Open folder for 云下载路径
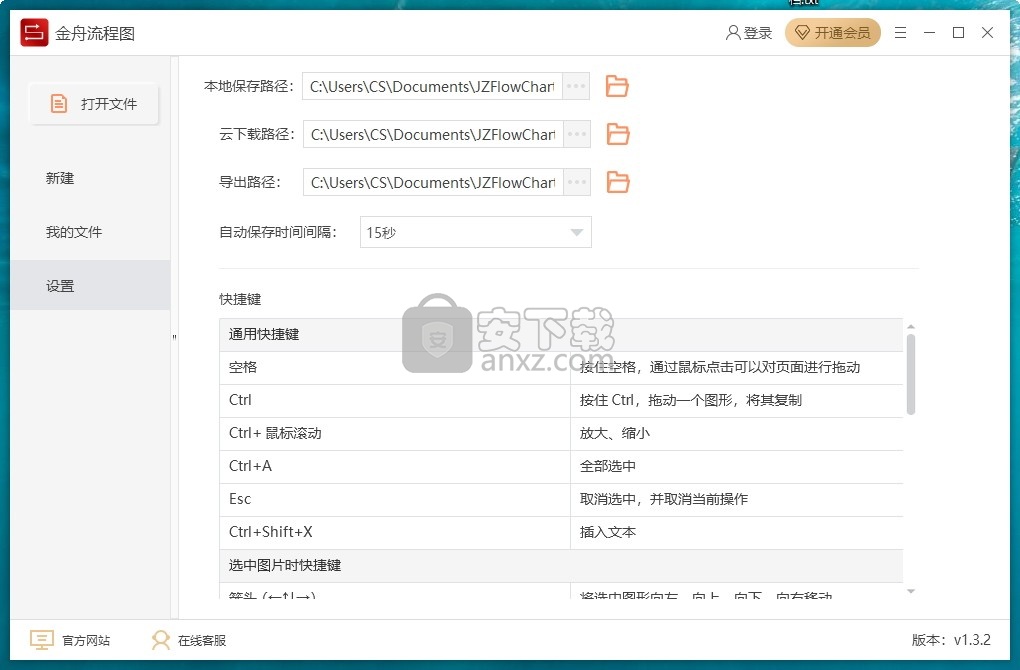The height and width of the screenshot is (670, 1020). click(x=617, y=134)
